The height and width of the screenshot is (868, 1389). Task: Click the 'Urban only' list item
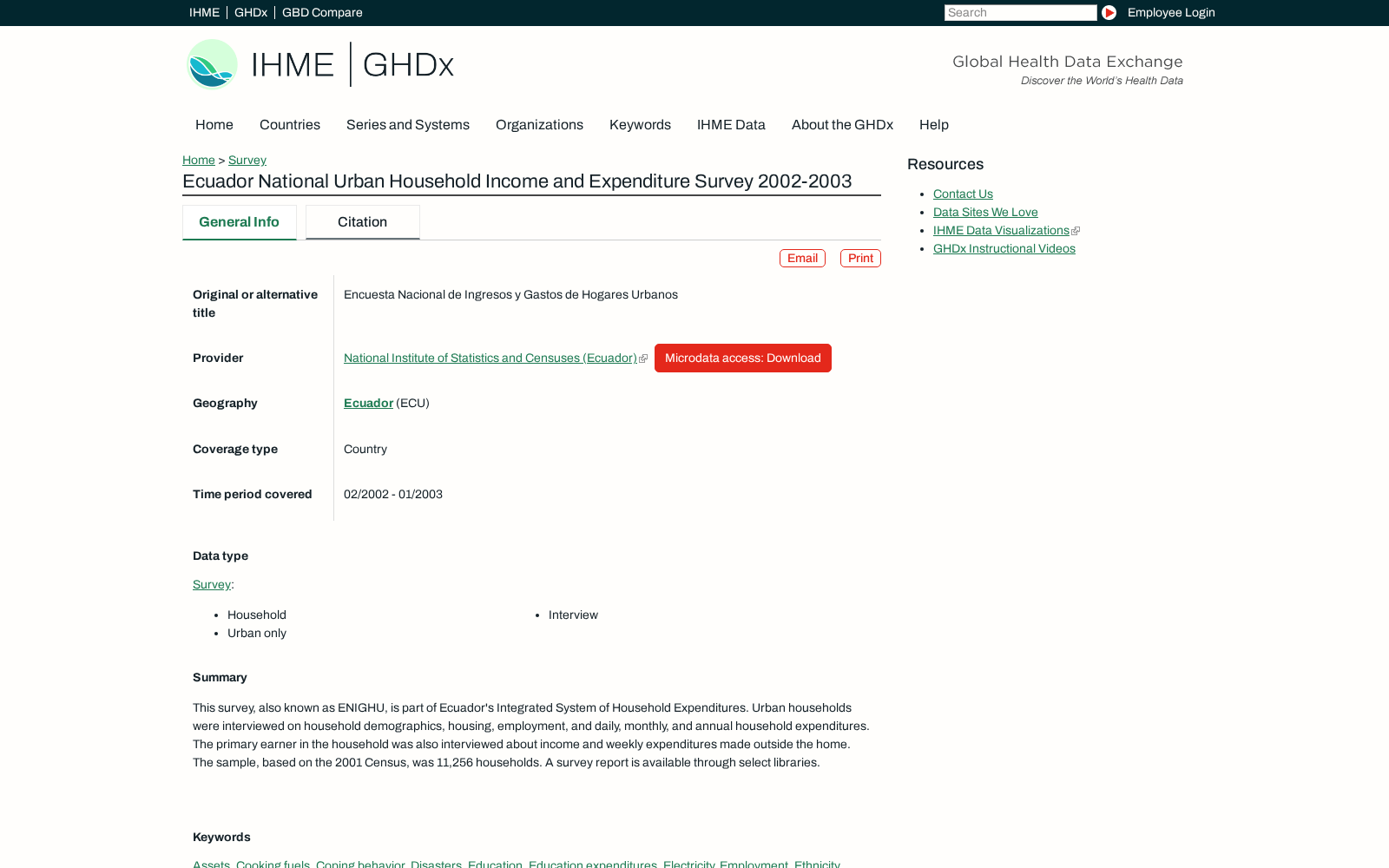[257, 634]
